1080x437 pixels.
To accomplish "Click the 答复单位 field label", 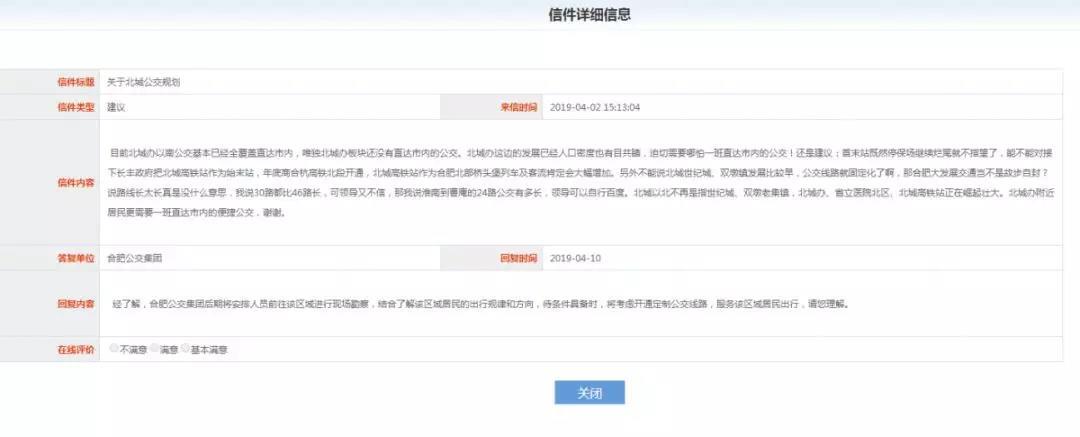I will pos(76,258).
